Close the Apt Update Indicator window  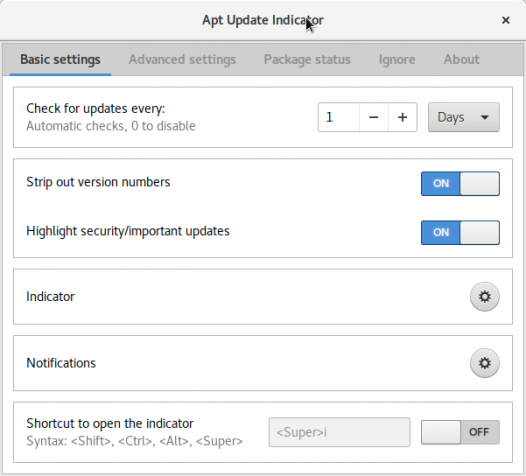point(506,20)
